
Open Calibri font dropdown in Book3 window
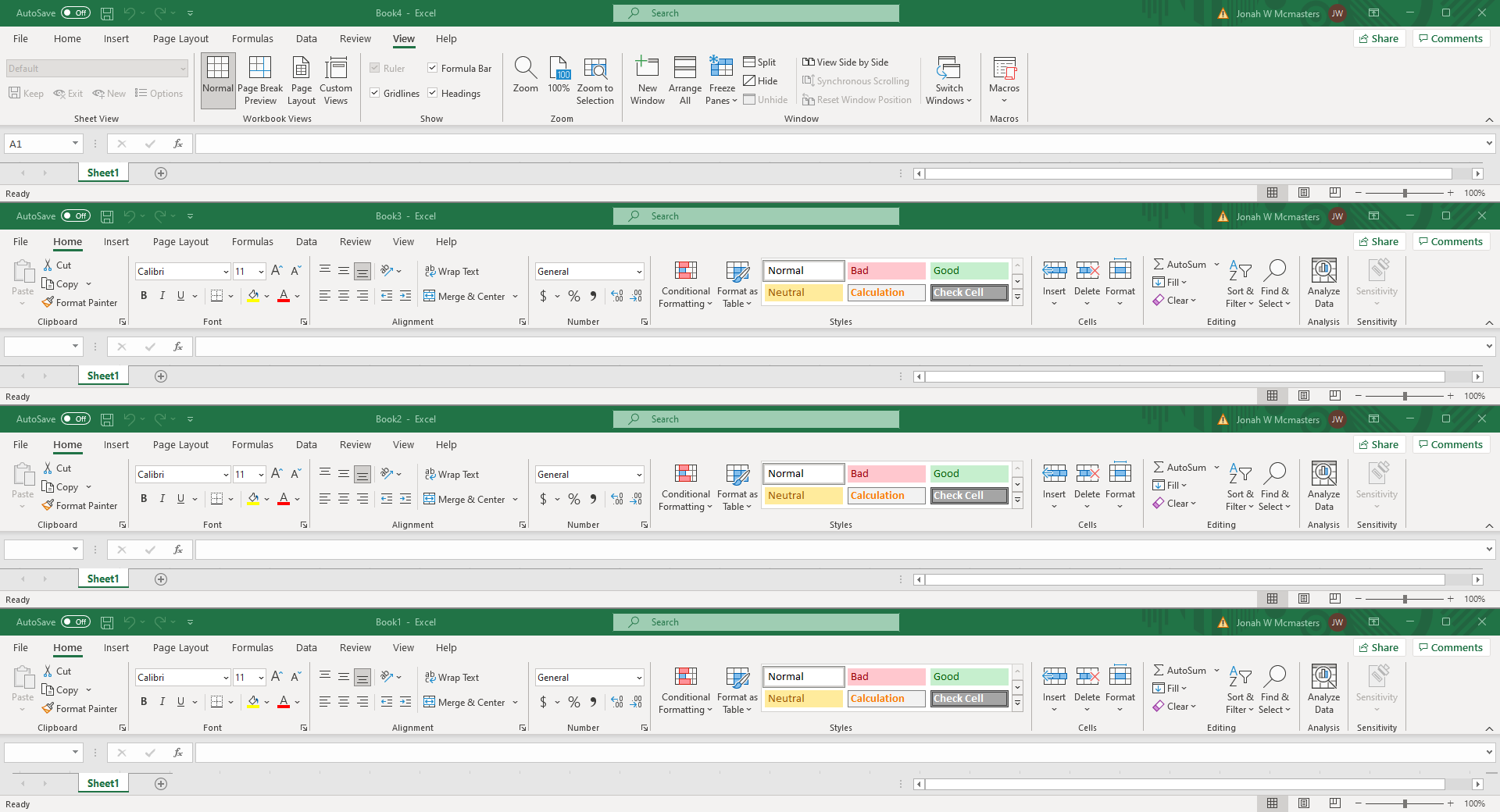226,272
